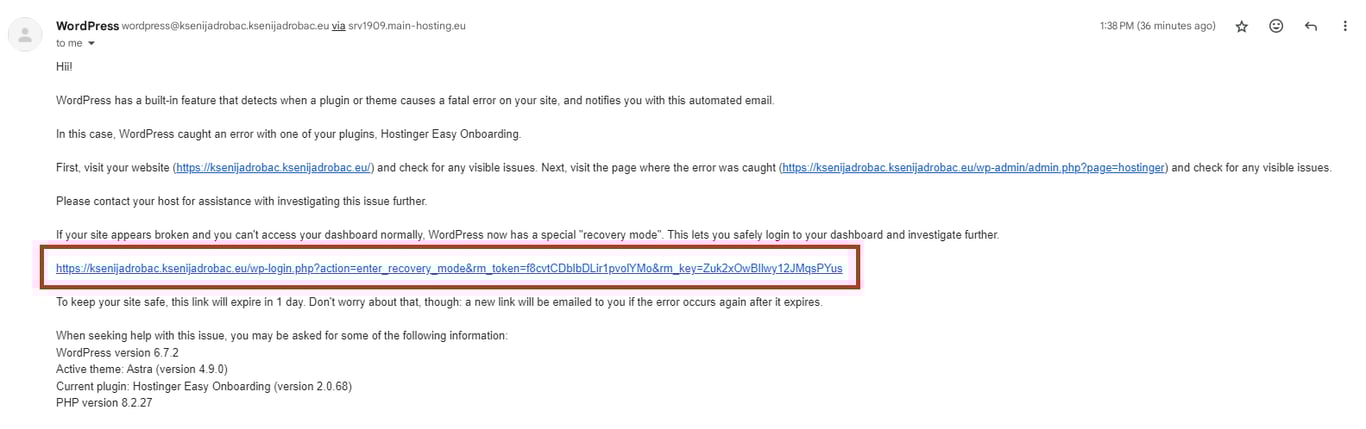Open the wp-admin hostinger page link
The image size is (1366, 429).
[x=973, y=168]
